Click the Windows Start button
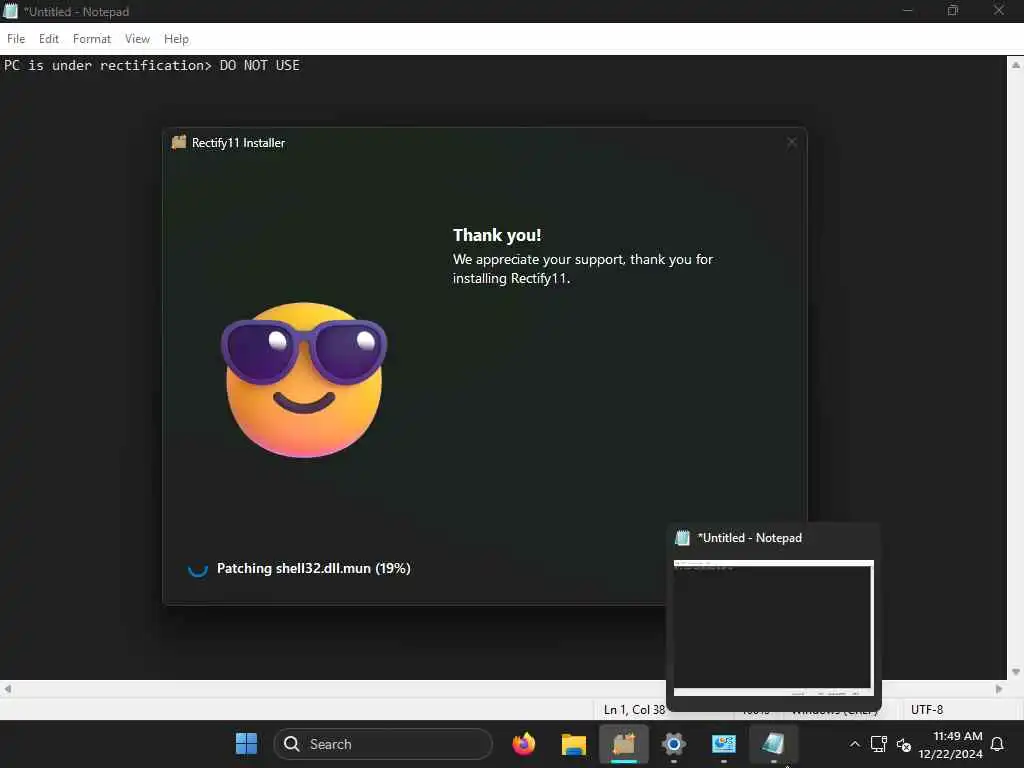The width and height of the screenshot is (1024, 768). tap(246, 744)
